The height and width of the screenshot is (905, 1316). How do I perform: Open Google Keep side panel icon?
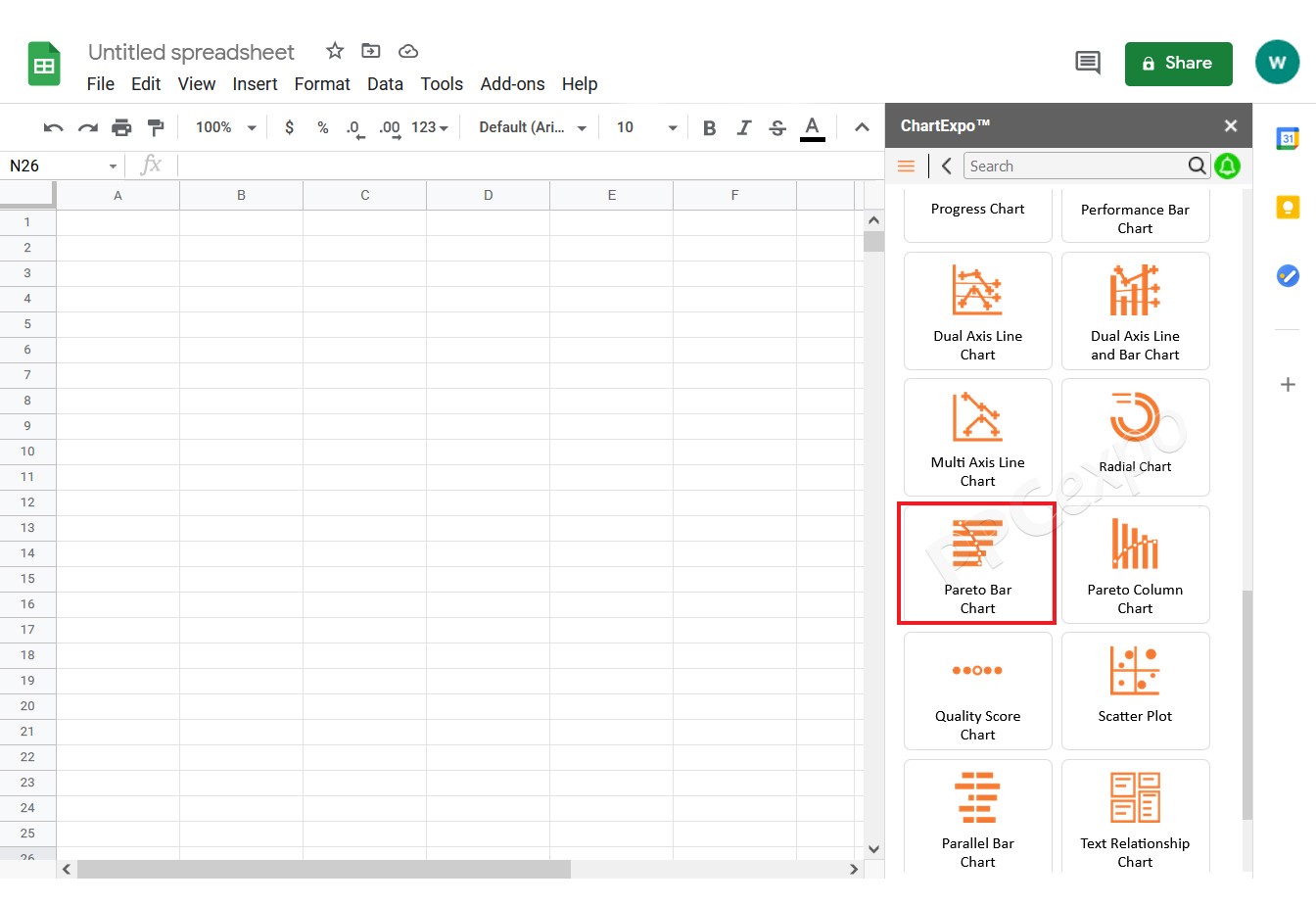point(1288,208)
